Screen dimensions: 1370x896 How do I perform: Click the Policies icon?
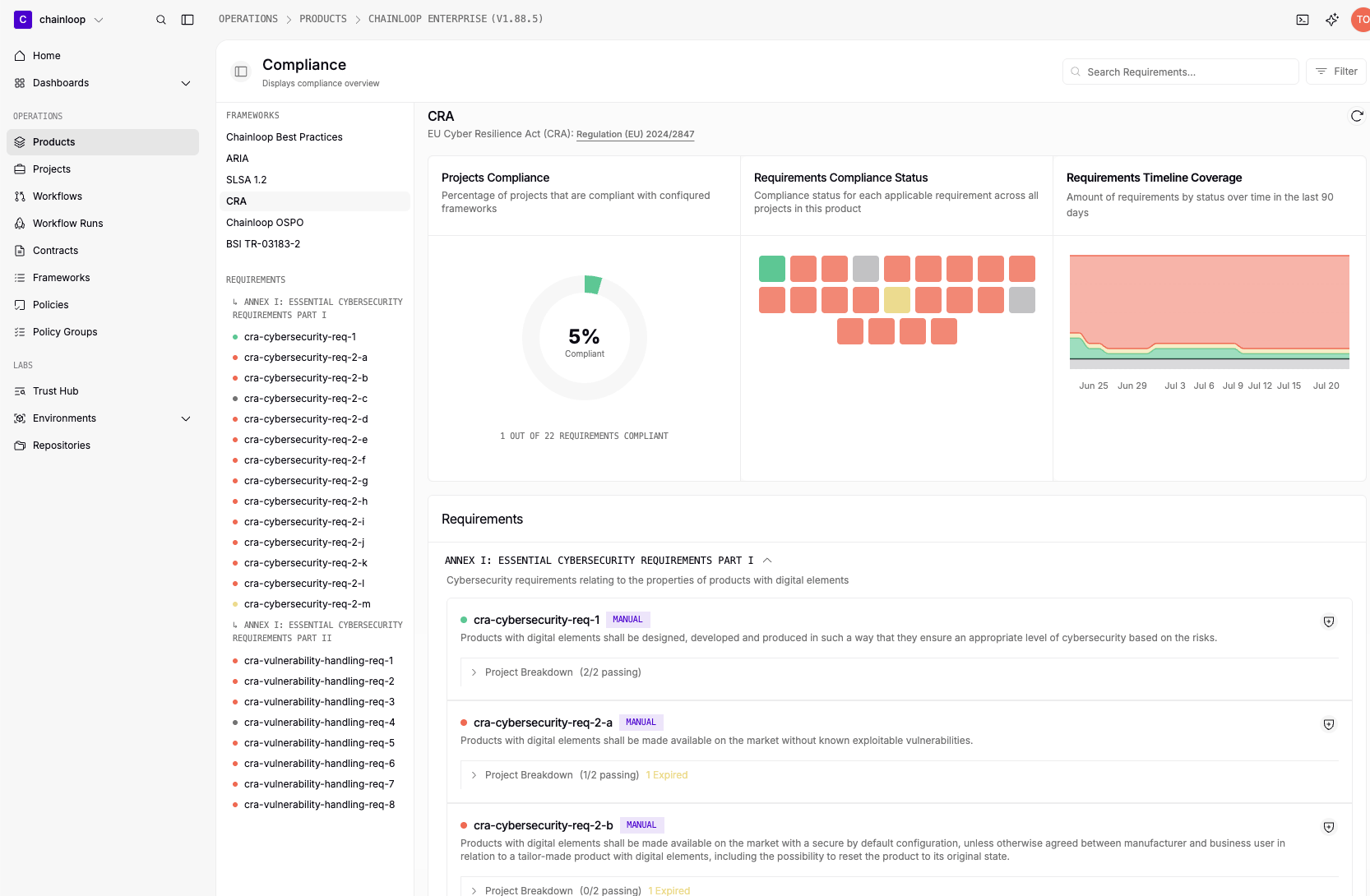(20, 305)
